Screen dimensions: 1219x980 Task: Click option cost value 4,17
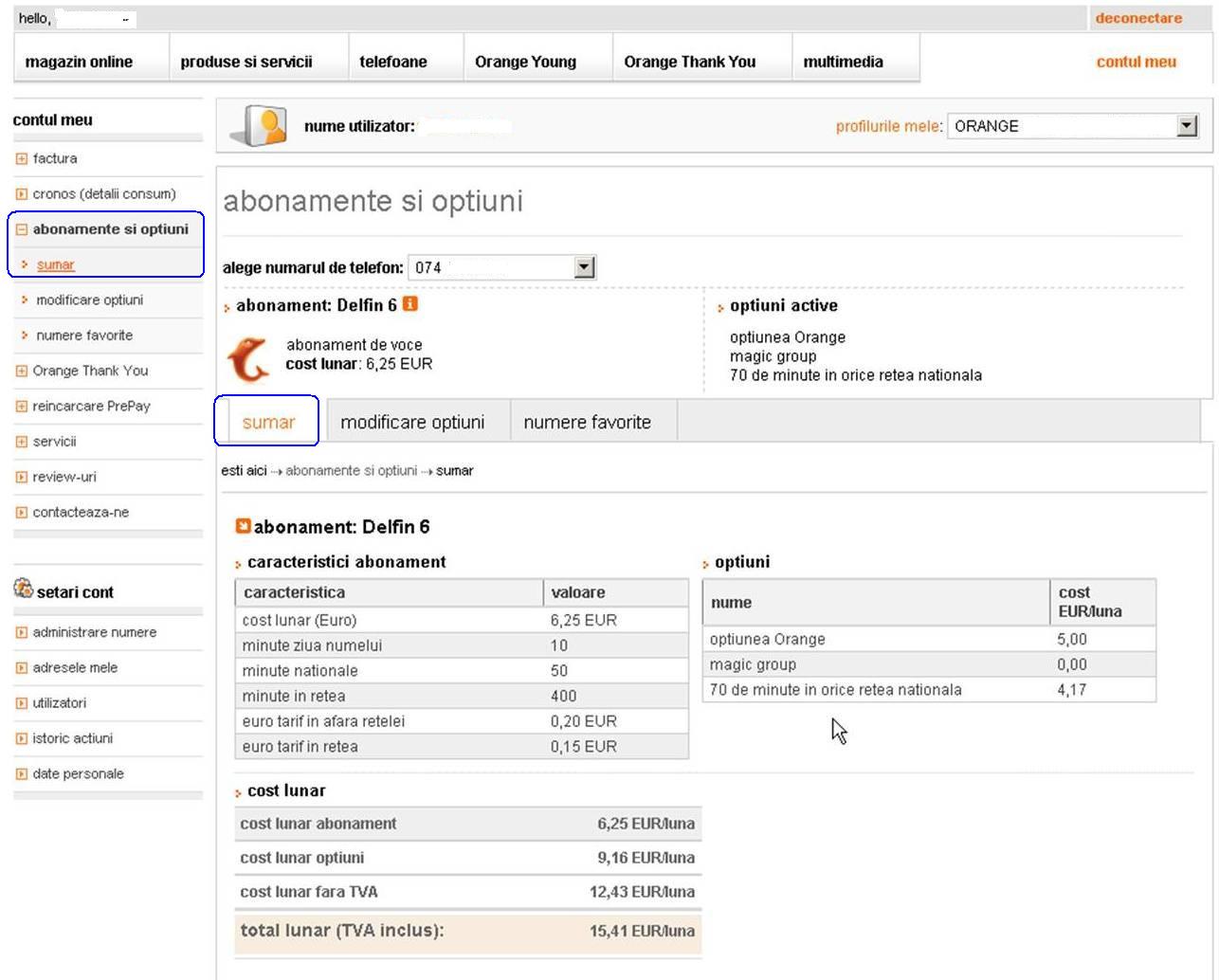(x=1072, y=690)
